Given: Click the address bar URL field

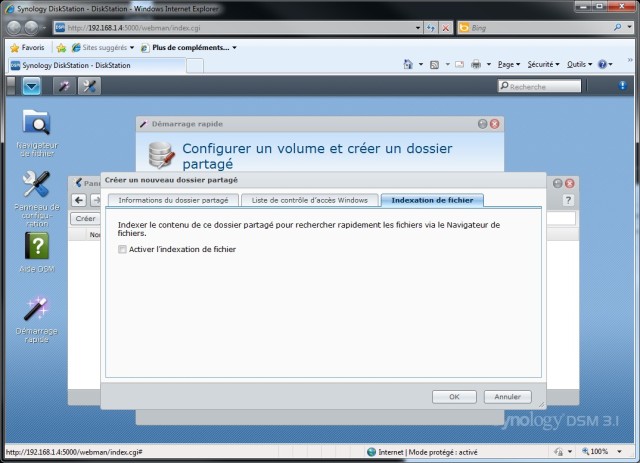Looking at the screenshot, I should tap(239, 28).
